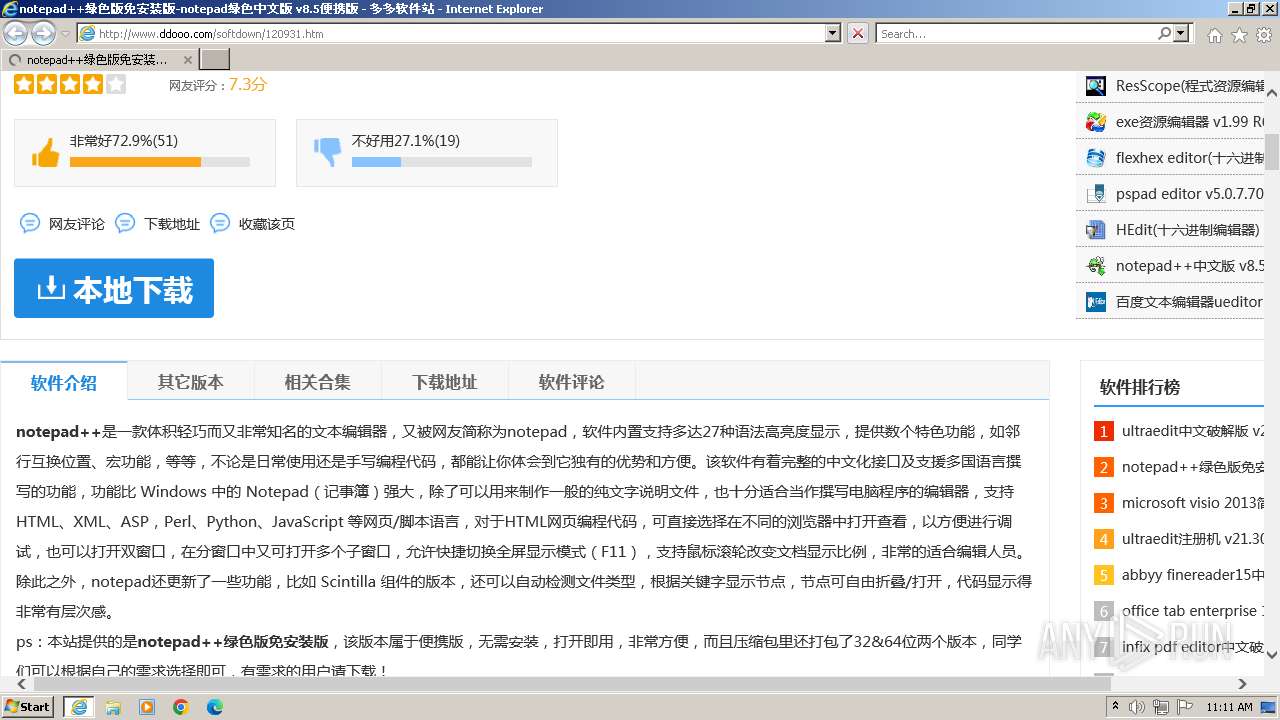Open the ultraedit注册机 ranking link

[x=1193, y=539]
